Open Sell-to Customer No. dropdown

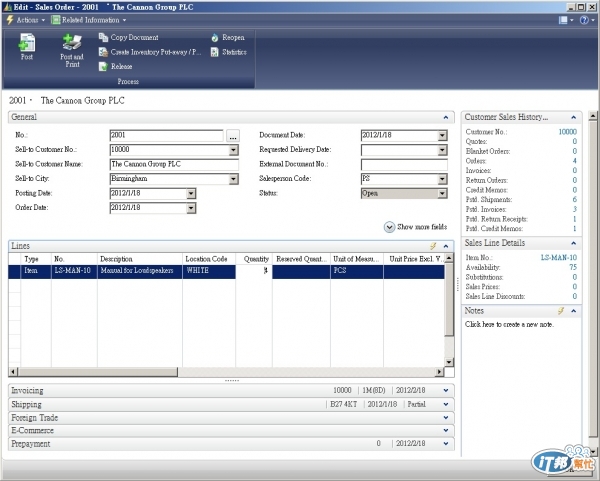tap(233, 150)
